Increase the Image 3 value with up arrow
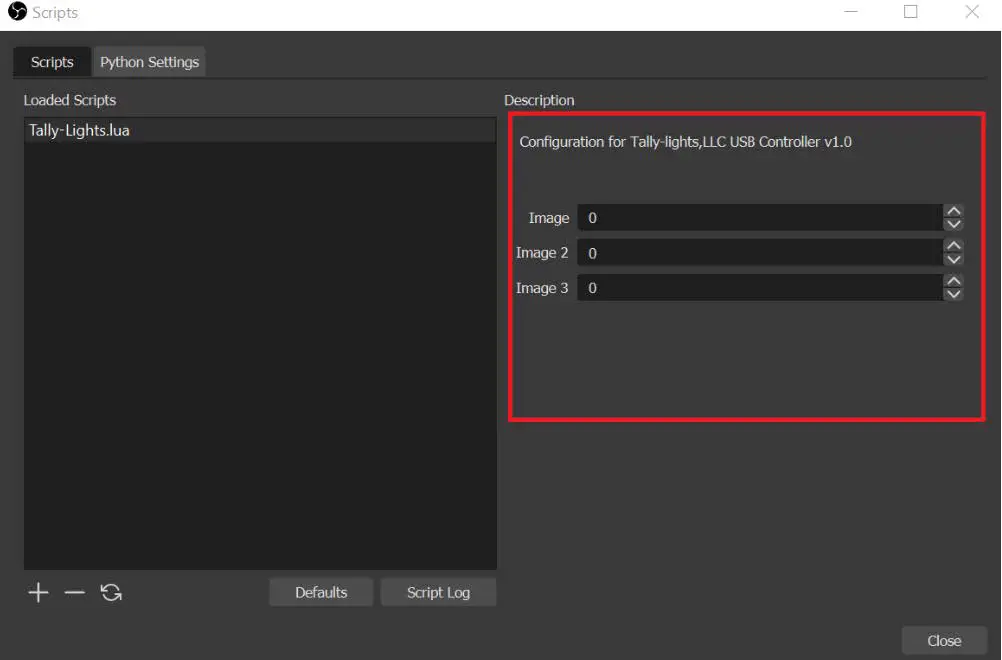The width and height of the screenshot is (1002, 660). (953, 281)
